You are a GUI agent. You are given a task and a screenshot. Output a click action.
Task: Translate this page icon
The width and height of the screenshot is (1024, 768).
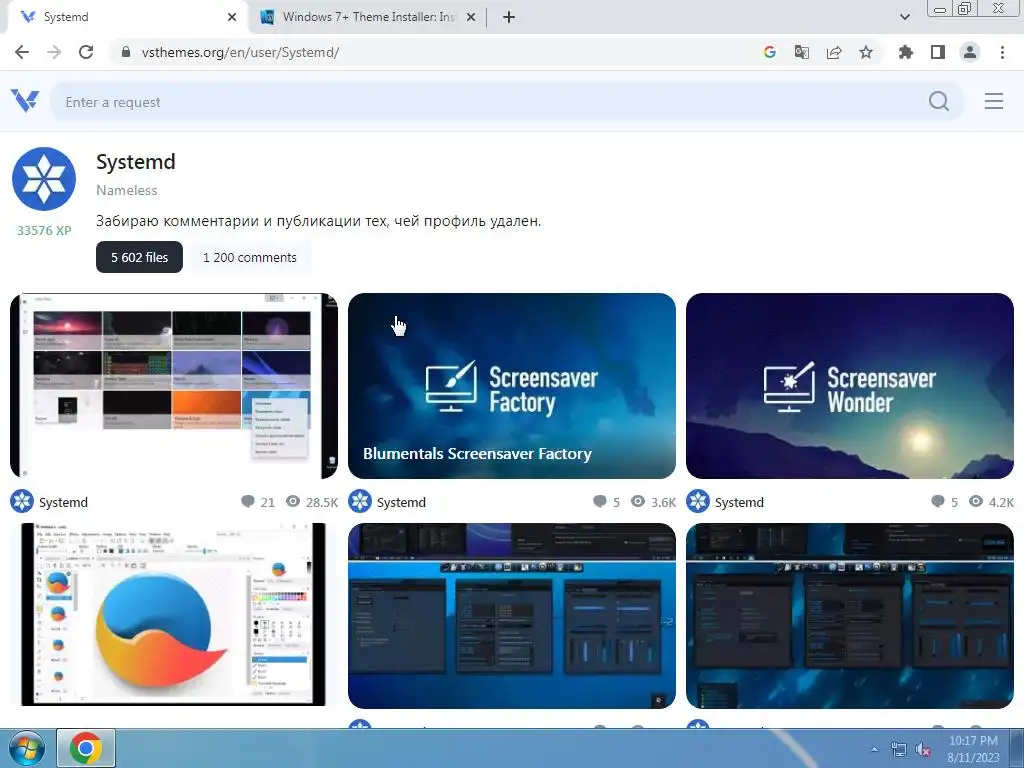(802, 52)
